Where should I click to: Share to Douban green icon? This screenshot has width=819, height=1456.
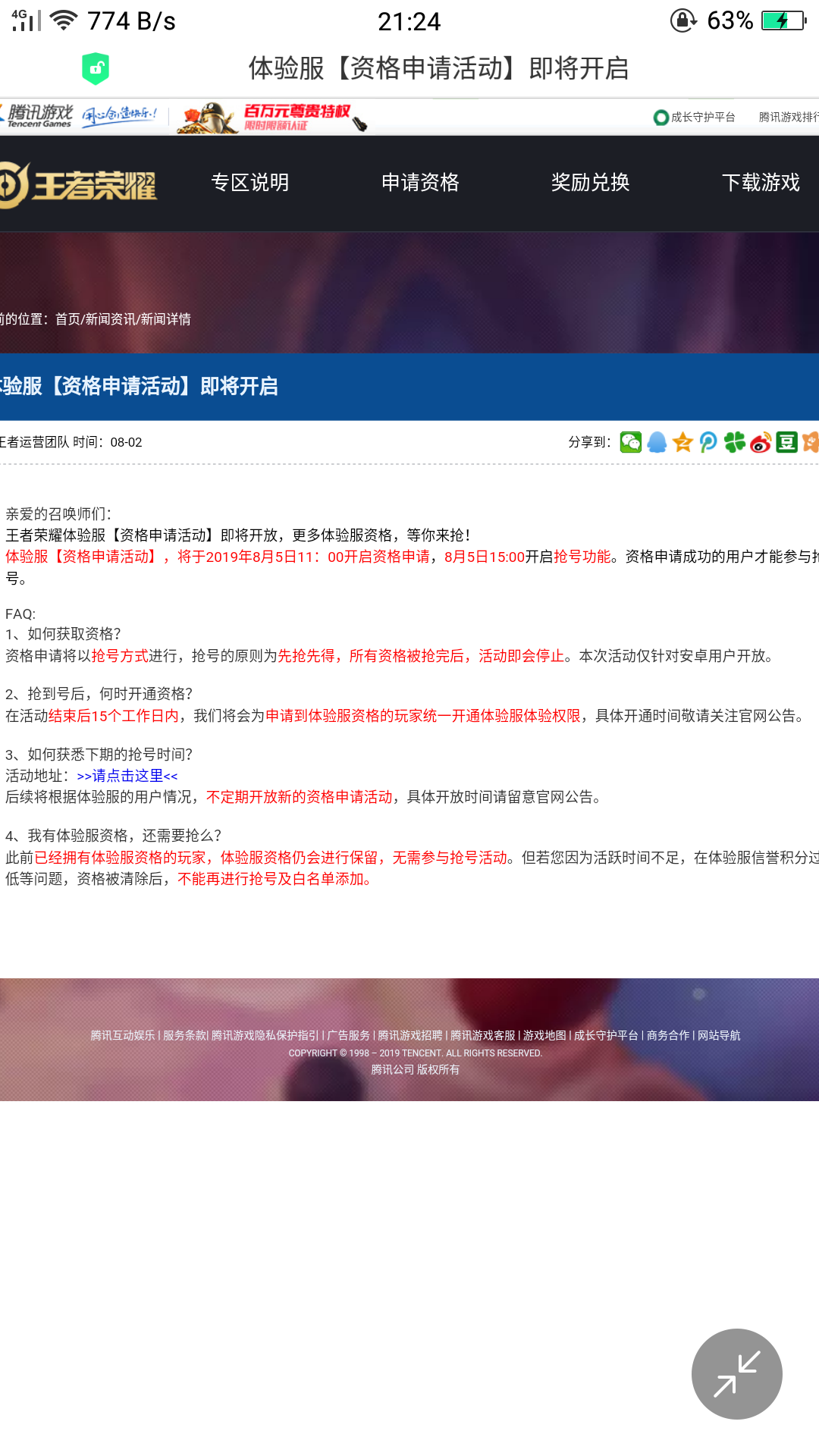click(x=786, y=442)
